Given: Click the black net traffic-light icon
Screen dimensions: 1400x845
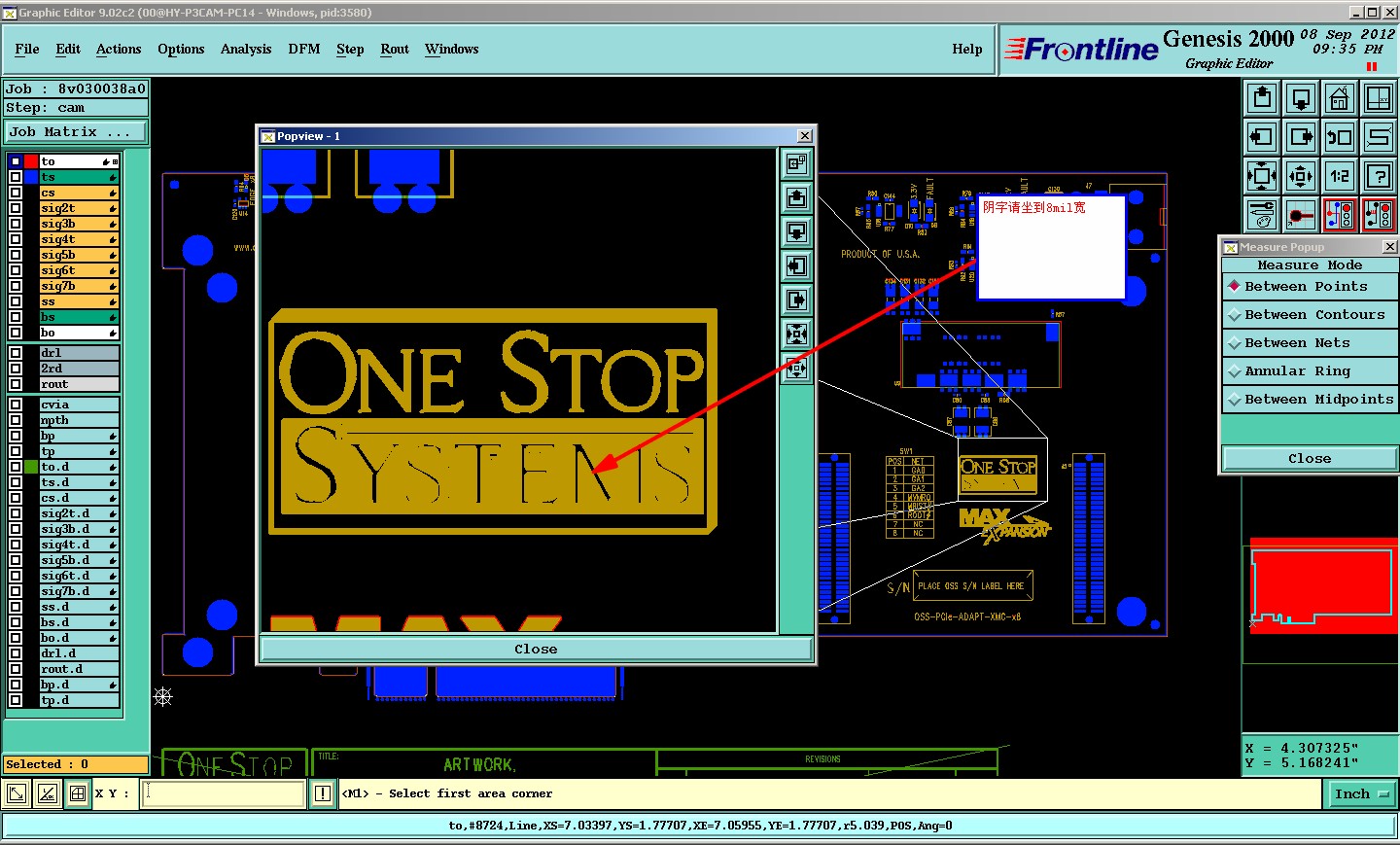Looking at the screenshot, I should click(1379, 215).
